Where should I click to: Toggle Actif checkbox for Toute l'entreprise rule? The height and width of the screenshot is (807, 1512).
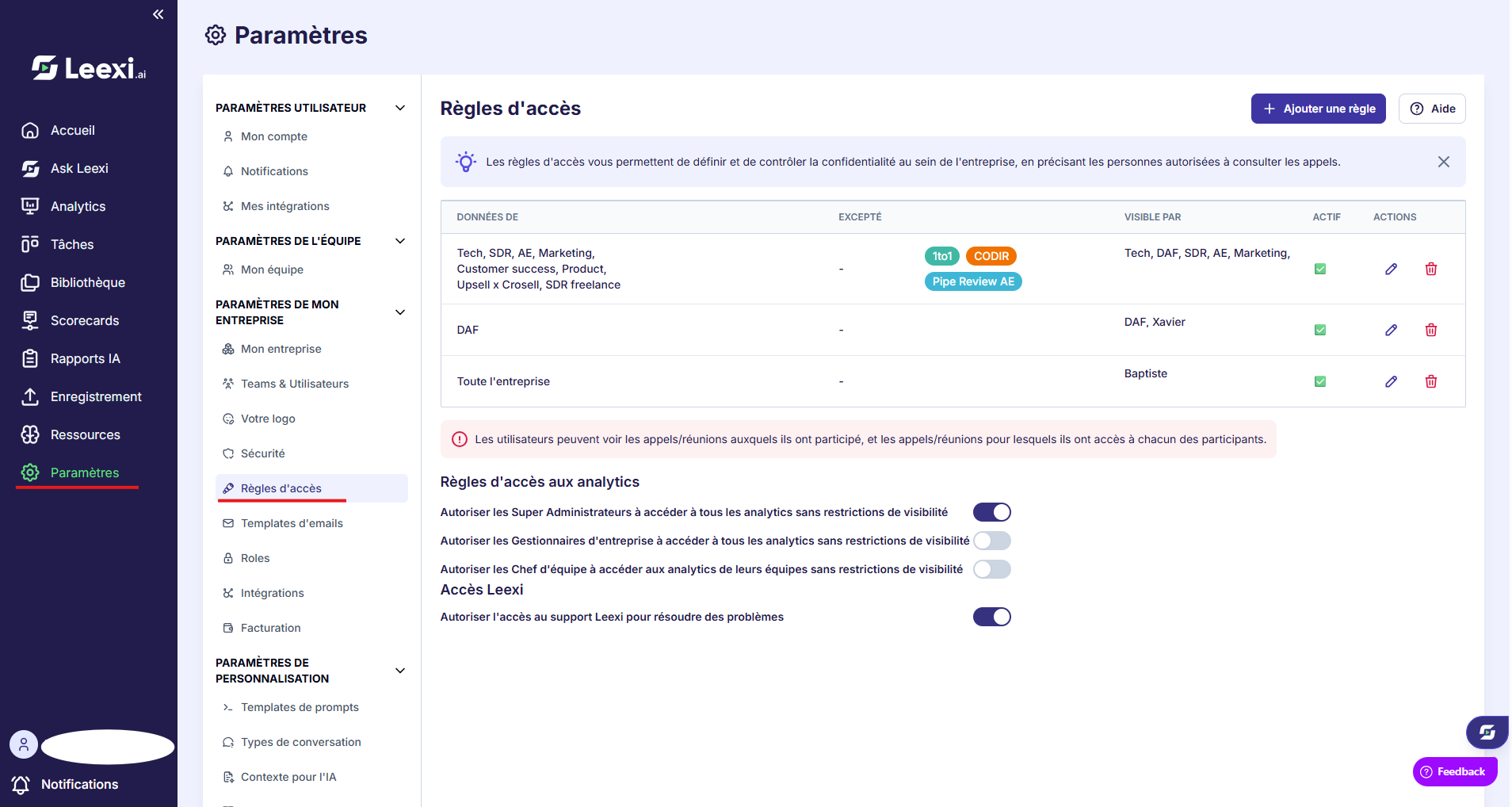[x=1320, y=381]
